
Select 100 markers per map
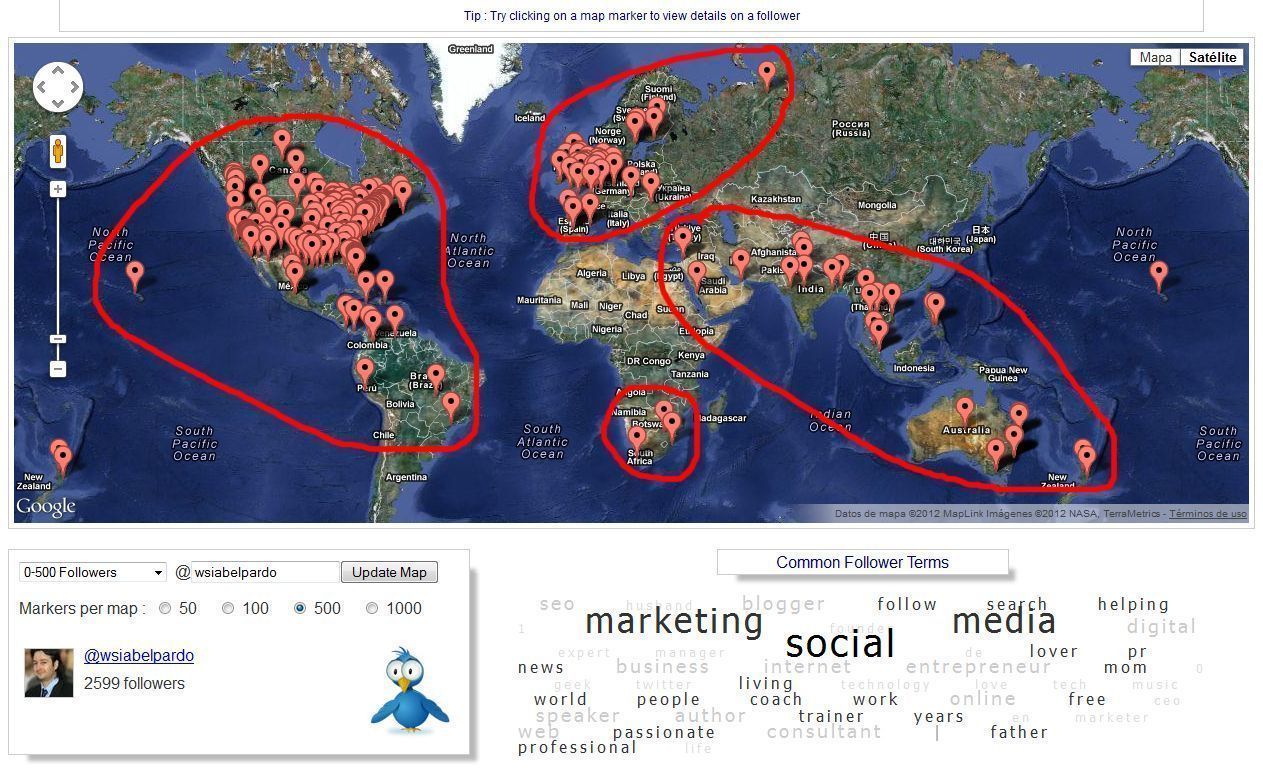pyautogui.click(x=228, y=608)
